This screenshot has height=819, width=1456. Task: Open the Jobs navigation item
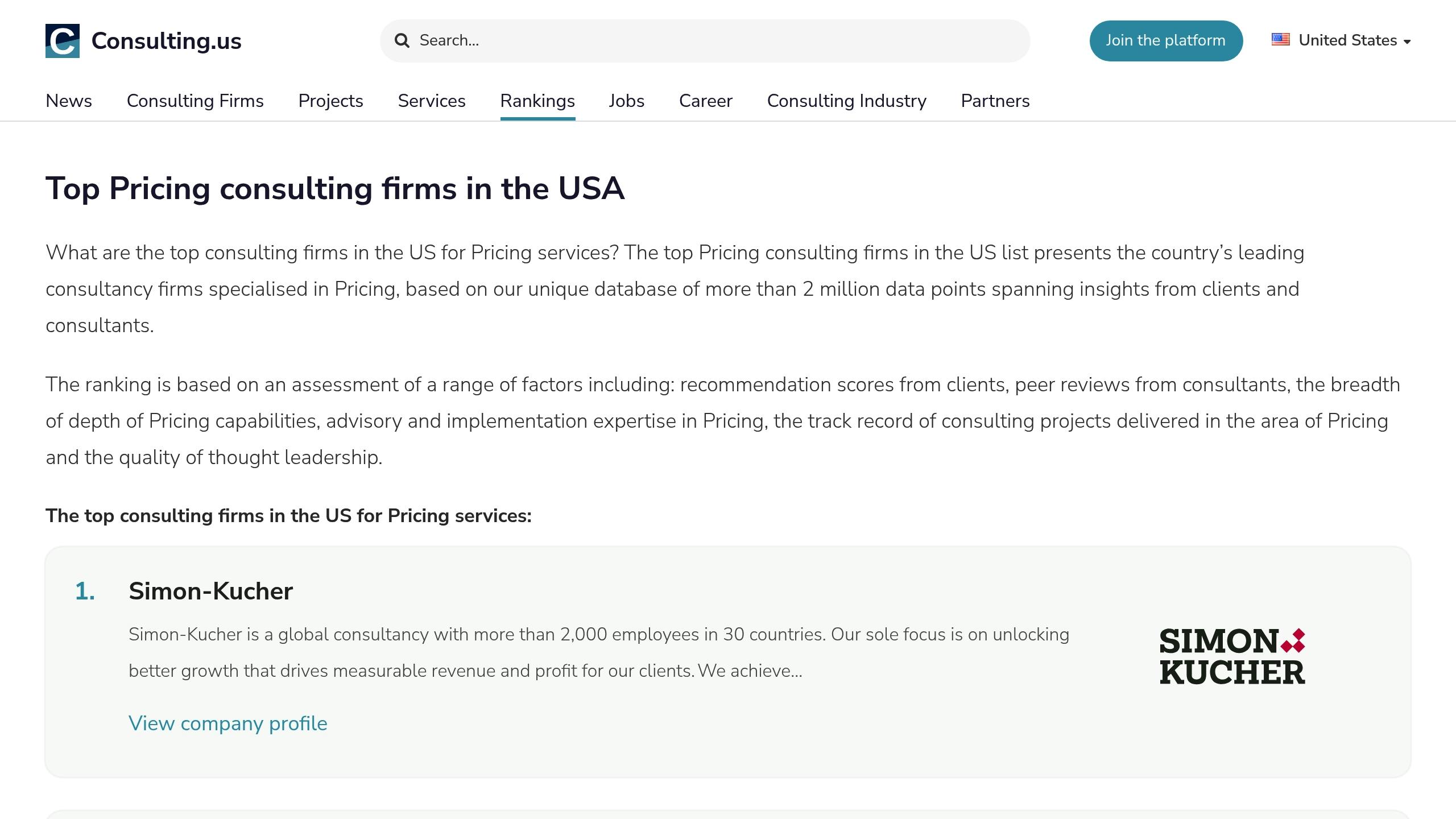(626, 101)
